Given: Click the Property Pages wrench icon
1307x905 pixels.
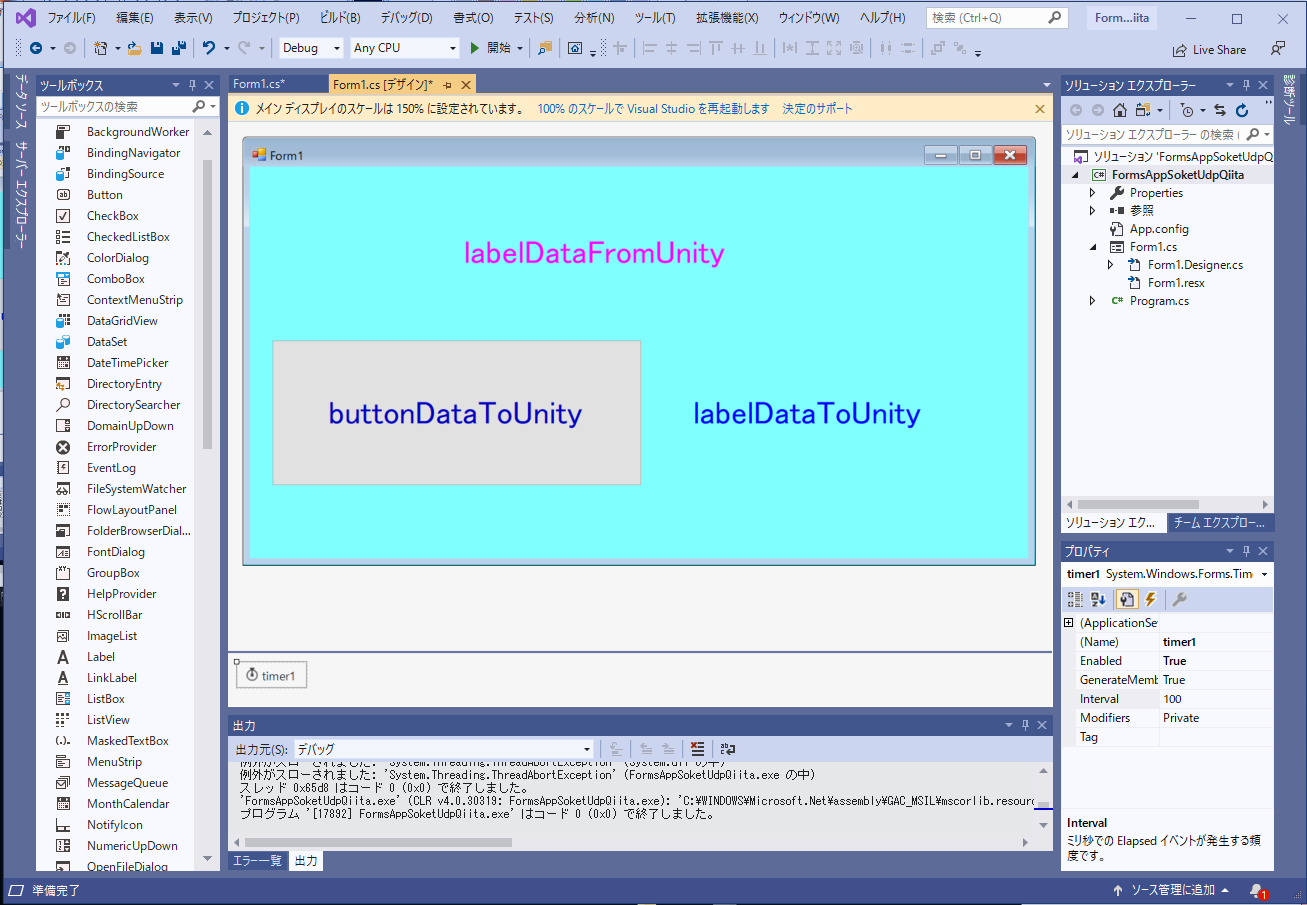Looking at the screenshot, I should (x=1179, y=599).
